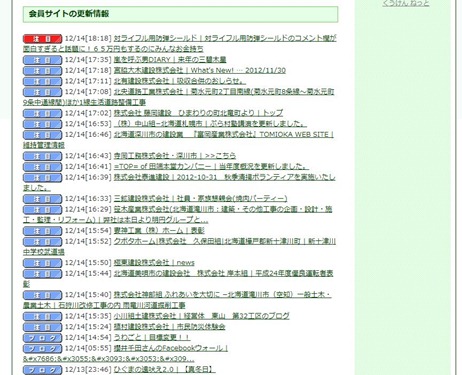The image size is (462, 375).
Task: Open the ひまわりの町北竜町より トップ link
Action: [198, 113]
